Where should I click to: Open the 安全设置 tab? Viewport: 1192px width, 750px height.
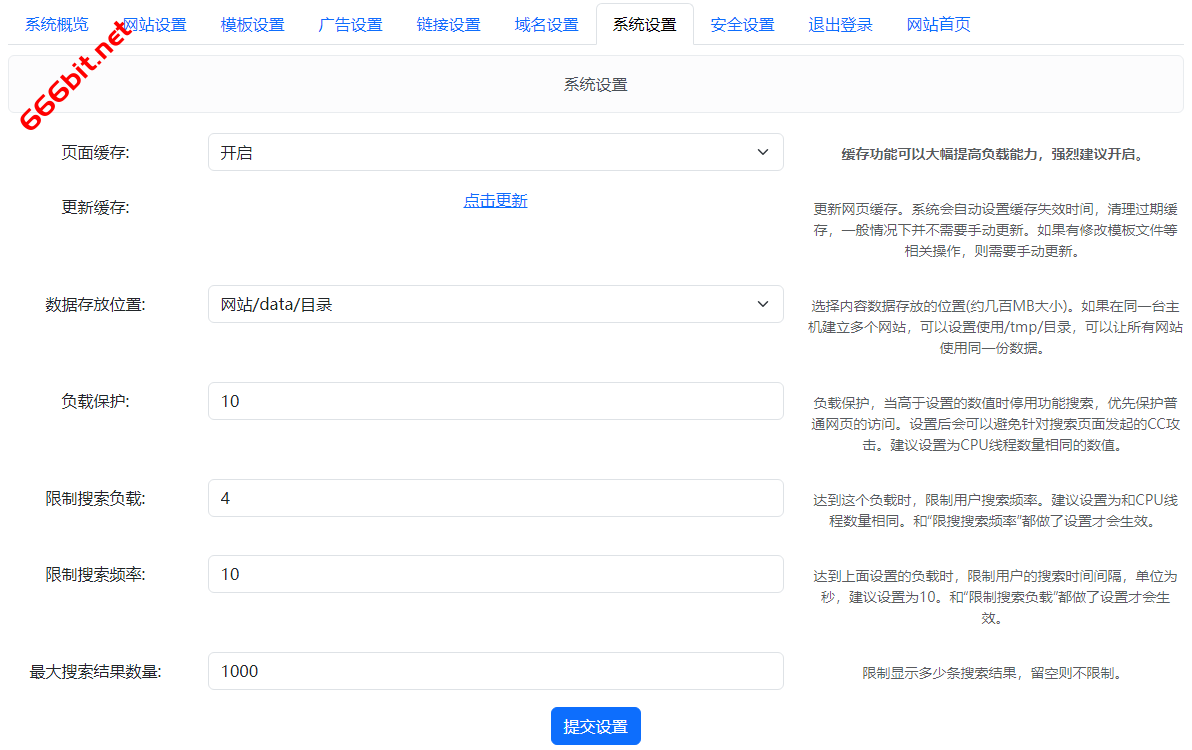click(x=742, y=23)
